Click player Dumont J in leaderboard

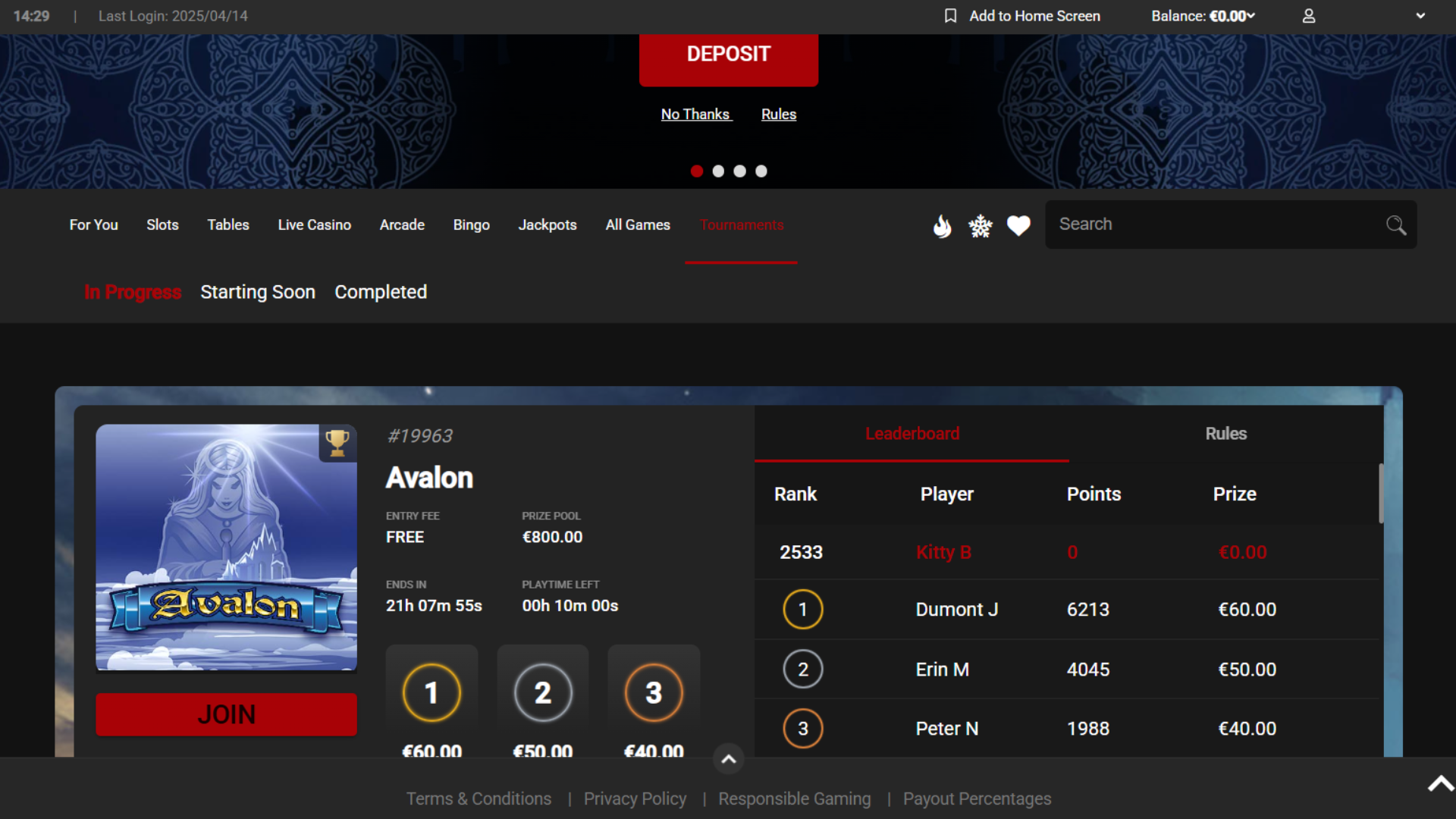(x=957, y=610)
